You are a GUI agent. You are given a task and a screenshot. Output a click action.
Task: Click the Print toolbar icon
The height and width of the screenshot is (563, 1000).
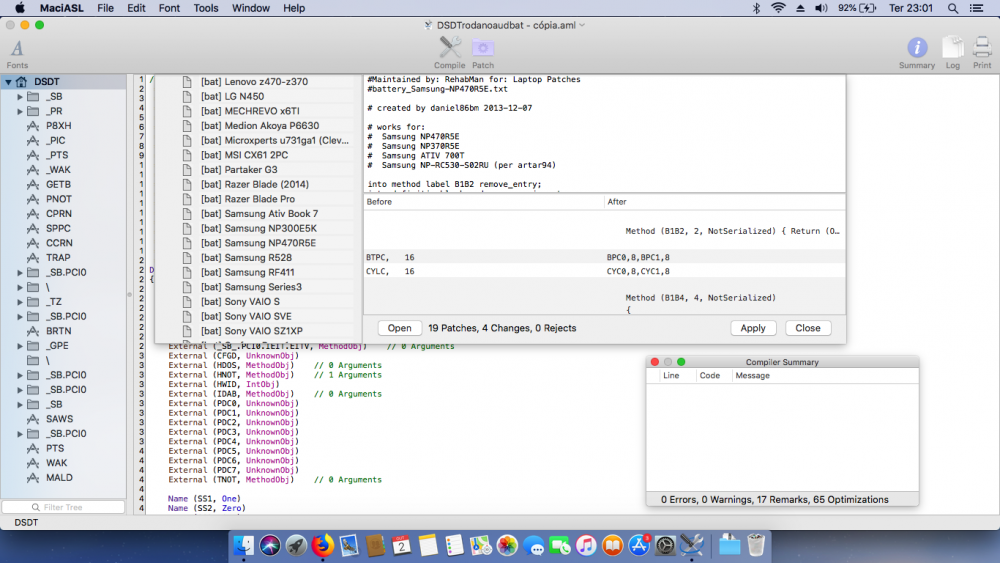coord(982,47)
